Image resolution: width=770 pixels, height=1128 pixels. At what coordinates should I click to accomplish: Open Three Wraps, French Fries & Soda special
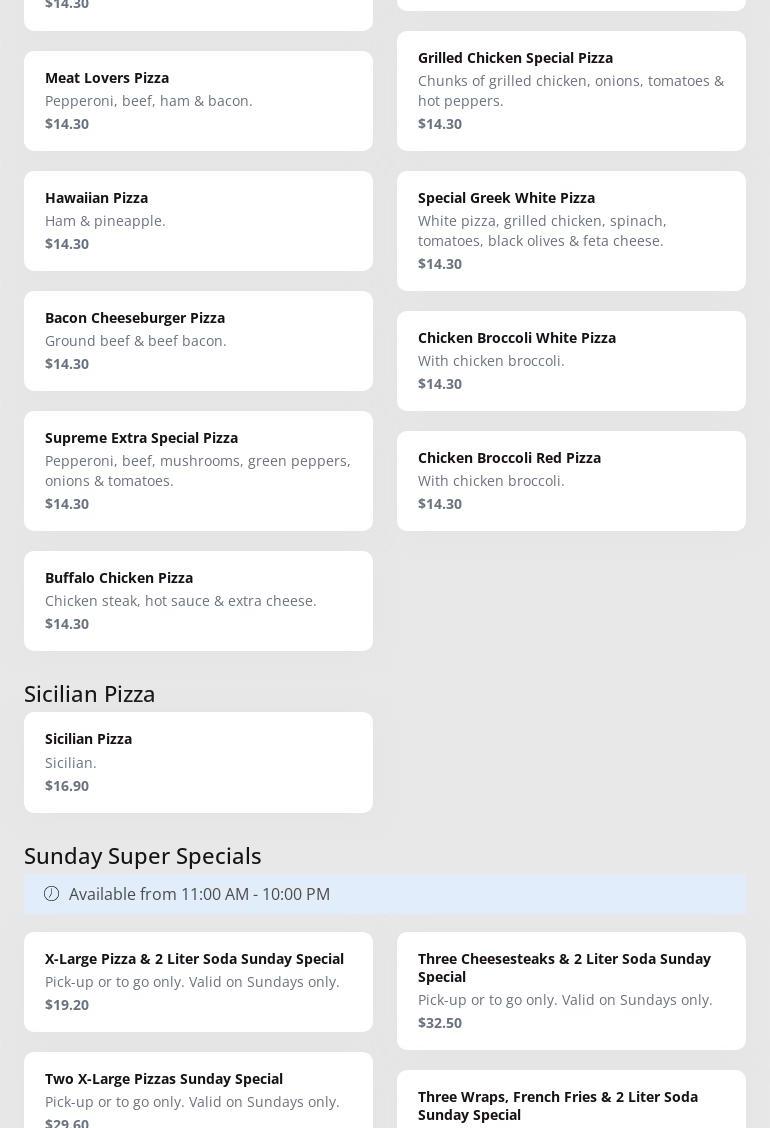point(571,1104)
